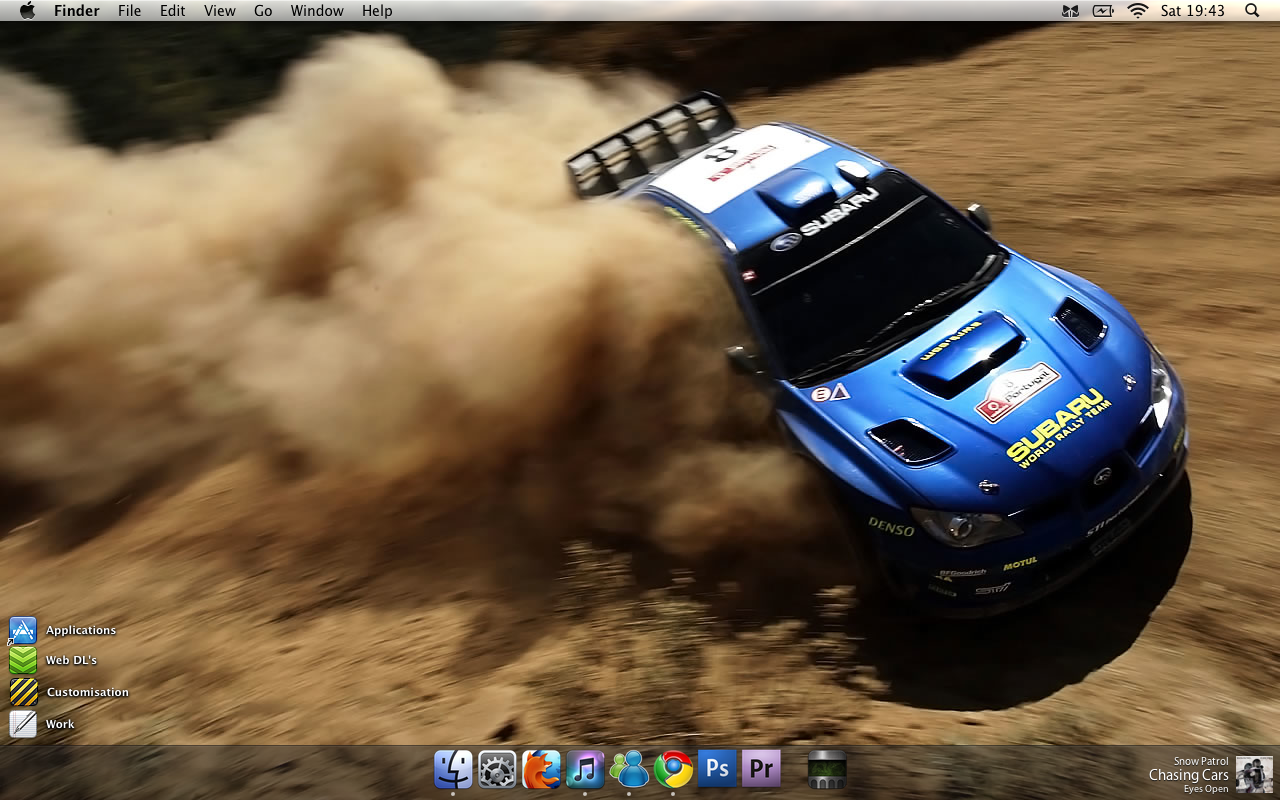The height and width of the screenshot is (800, 1280).
Task: Click the "Applications" desktop label
Action: [x=81, y=630]
